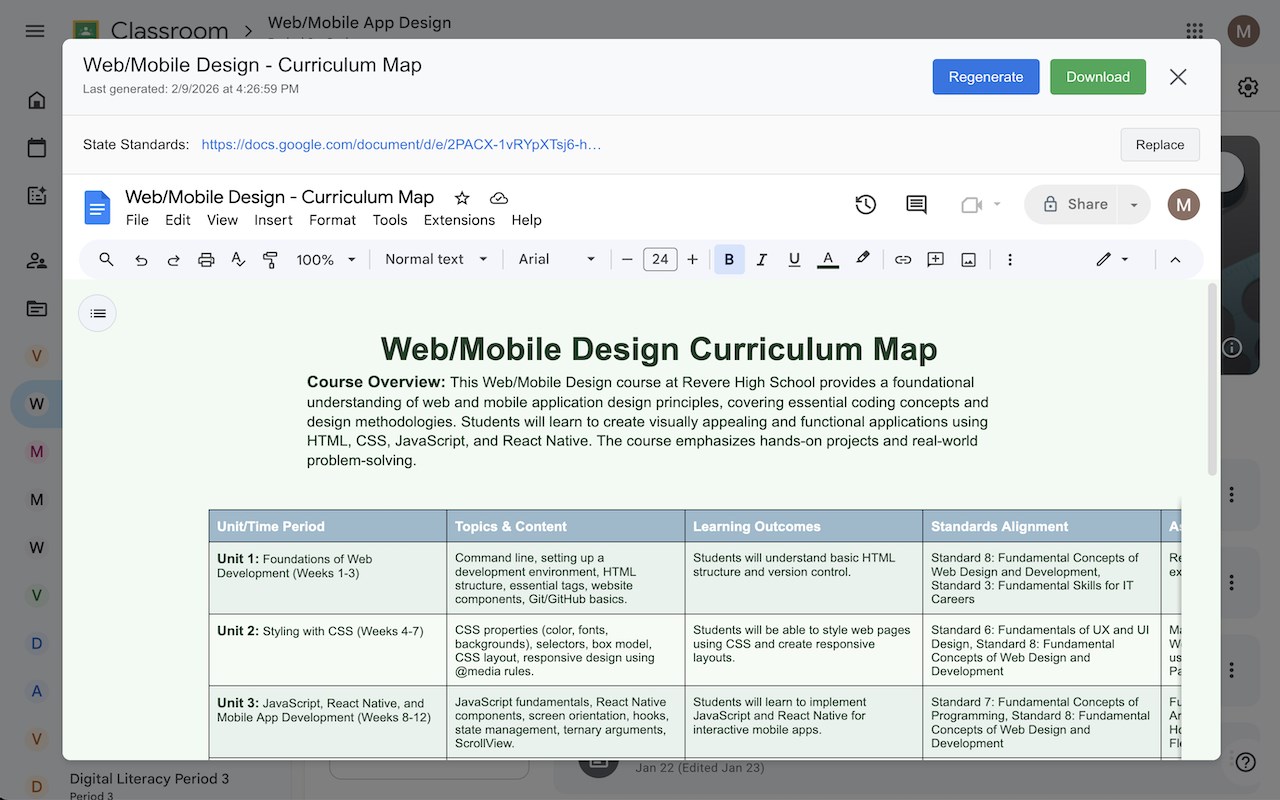Open the Edit menu
The image size is (1280, 800).
[x=178, y=220]
